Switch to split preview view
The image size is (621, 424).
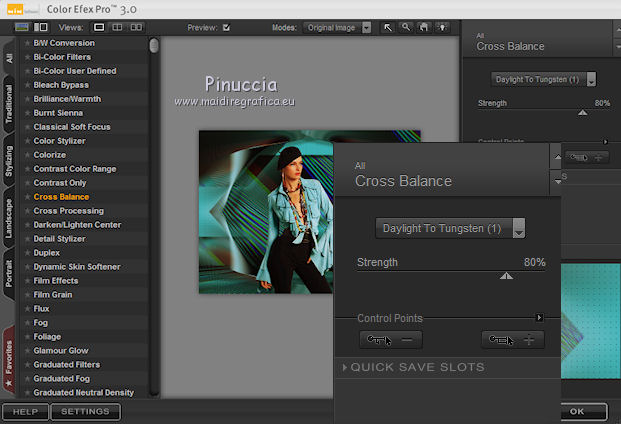(x=118, y=27)
